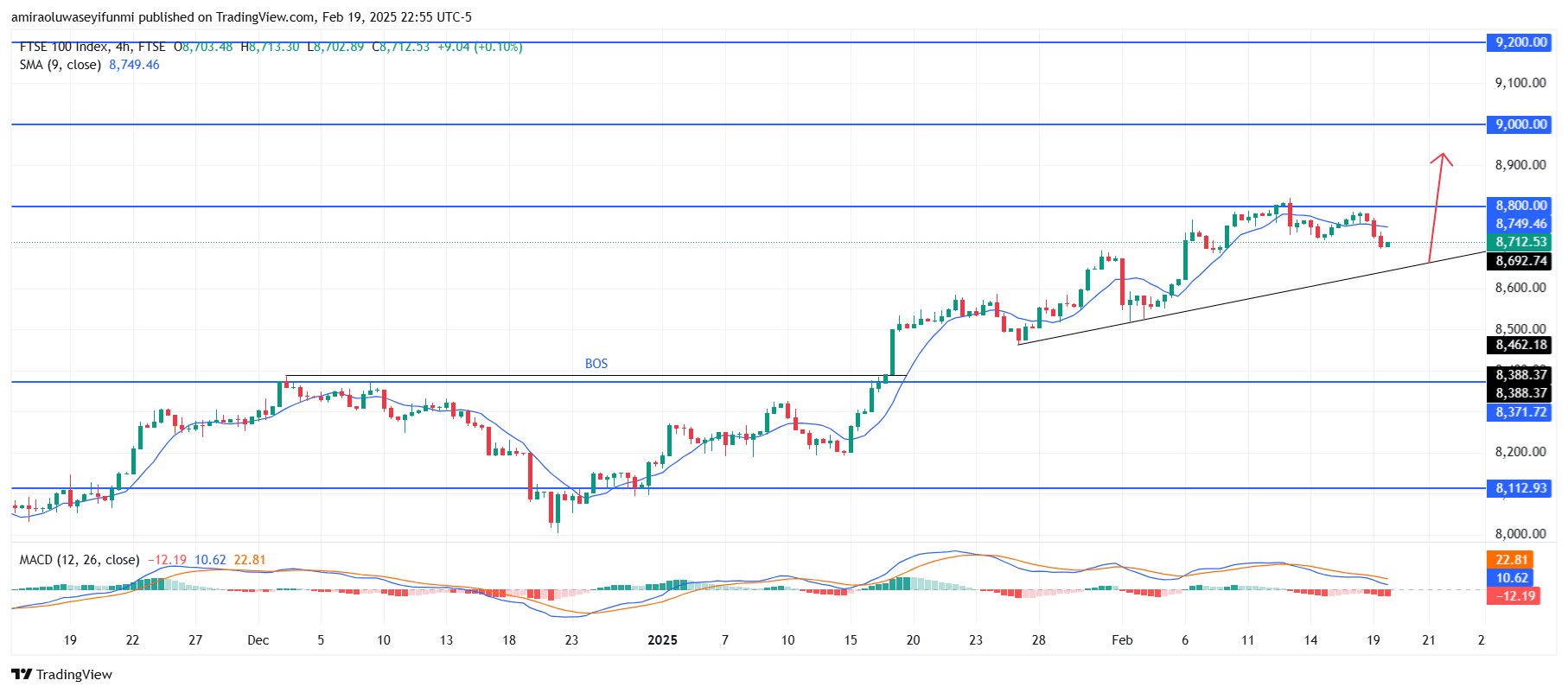Click the TradingView logo at bottom left
1568x693 pixels.
61,674
